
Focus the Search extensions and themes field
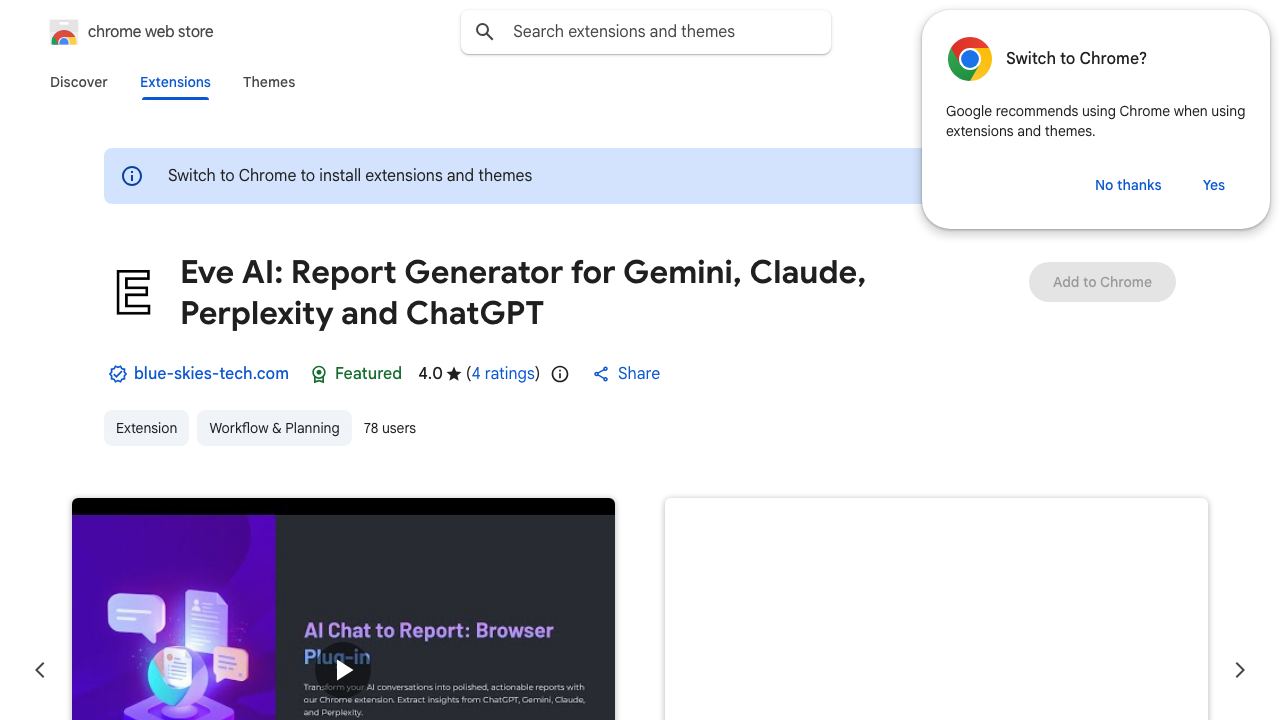tap(646, 32)
